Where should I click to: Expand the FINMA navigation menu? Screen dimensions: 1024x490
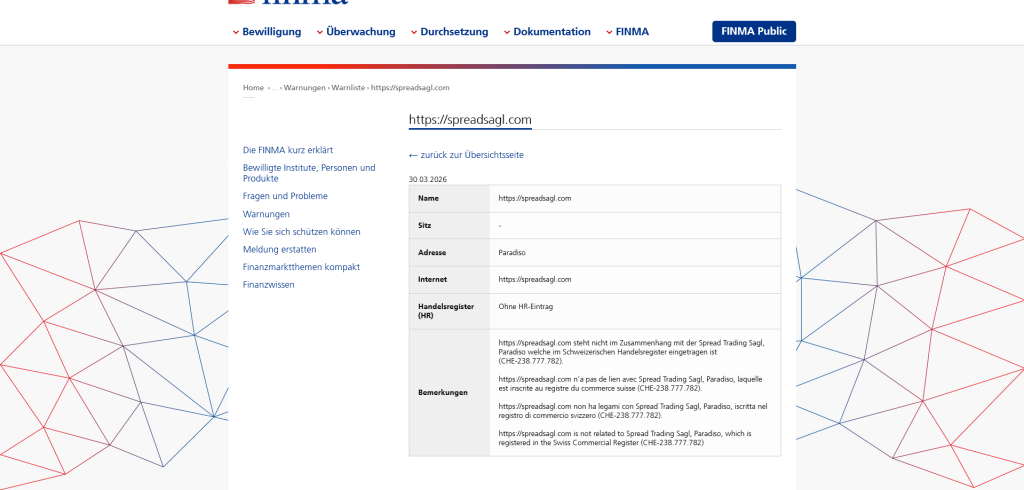[x=628, y=31]
